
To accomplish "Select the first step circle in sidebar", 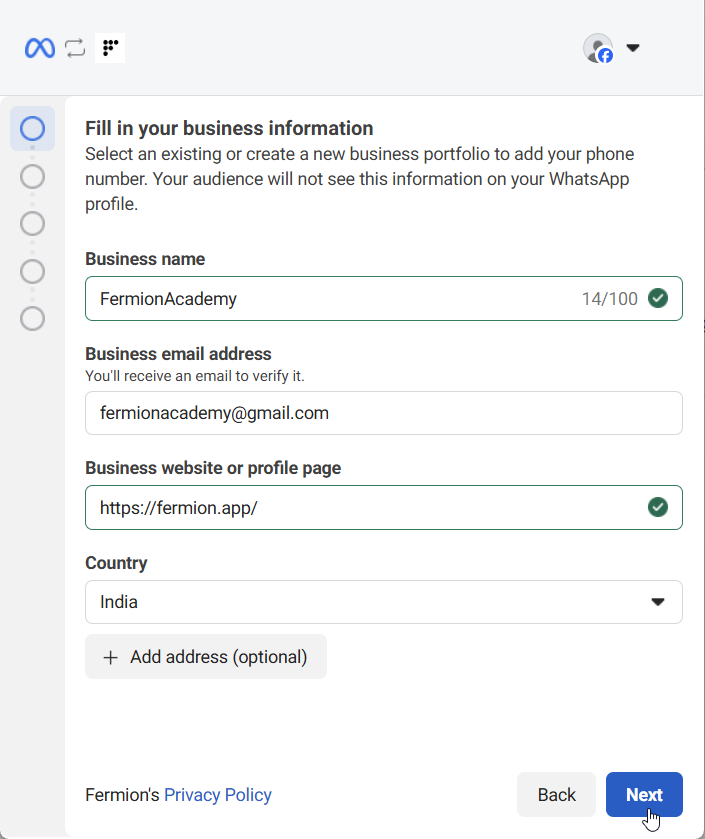I will (x=32, y=129).
